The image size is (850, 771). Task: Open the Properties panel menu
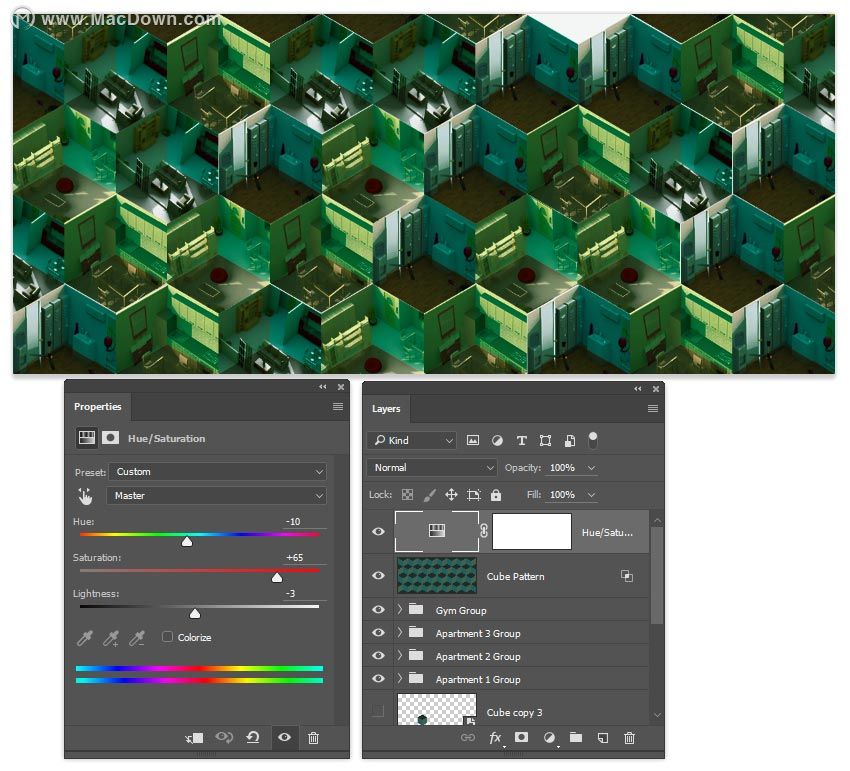[338, 407]
